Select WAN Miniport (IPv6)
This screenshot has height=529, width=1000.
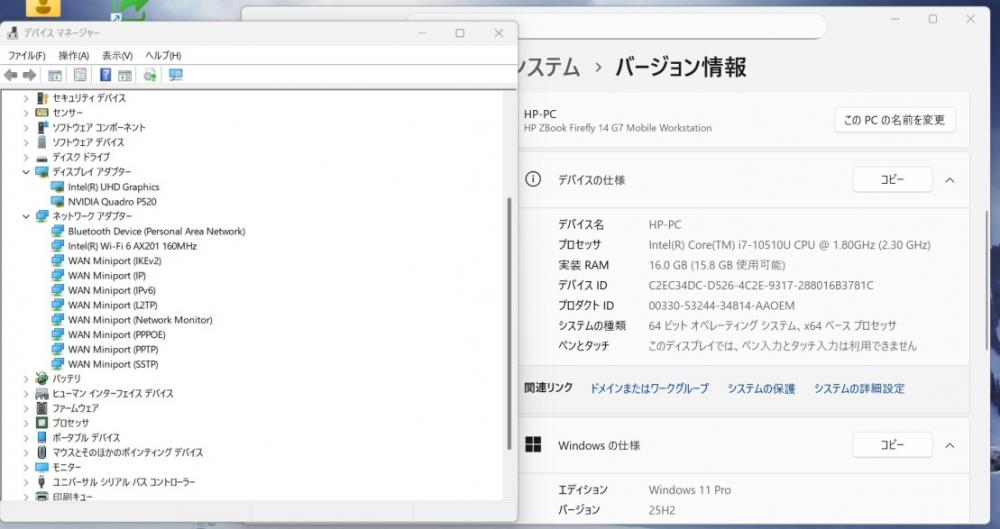112,290
